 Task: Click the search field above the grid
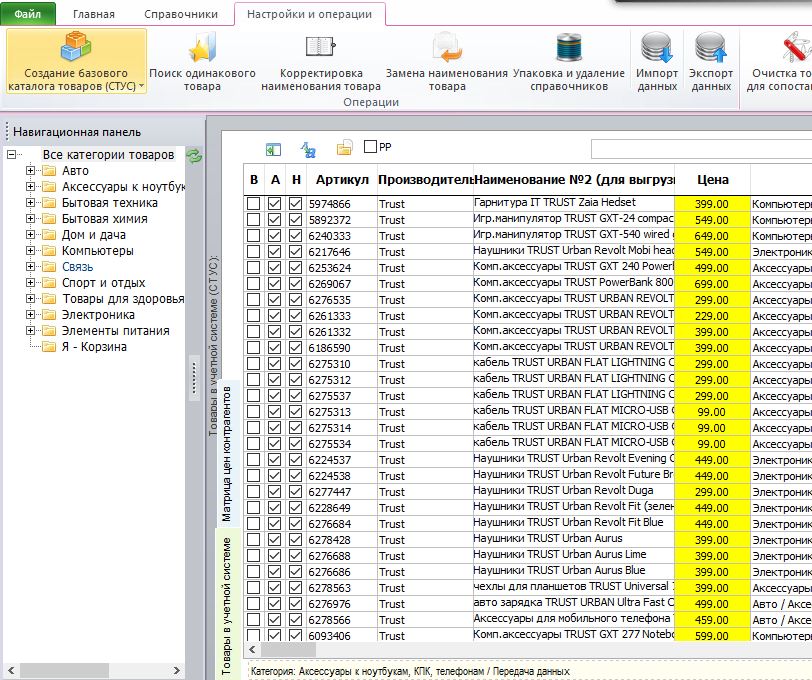701,149
